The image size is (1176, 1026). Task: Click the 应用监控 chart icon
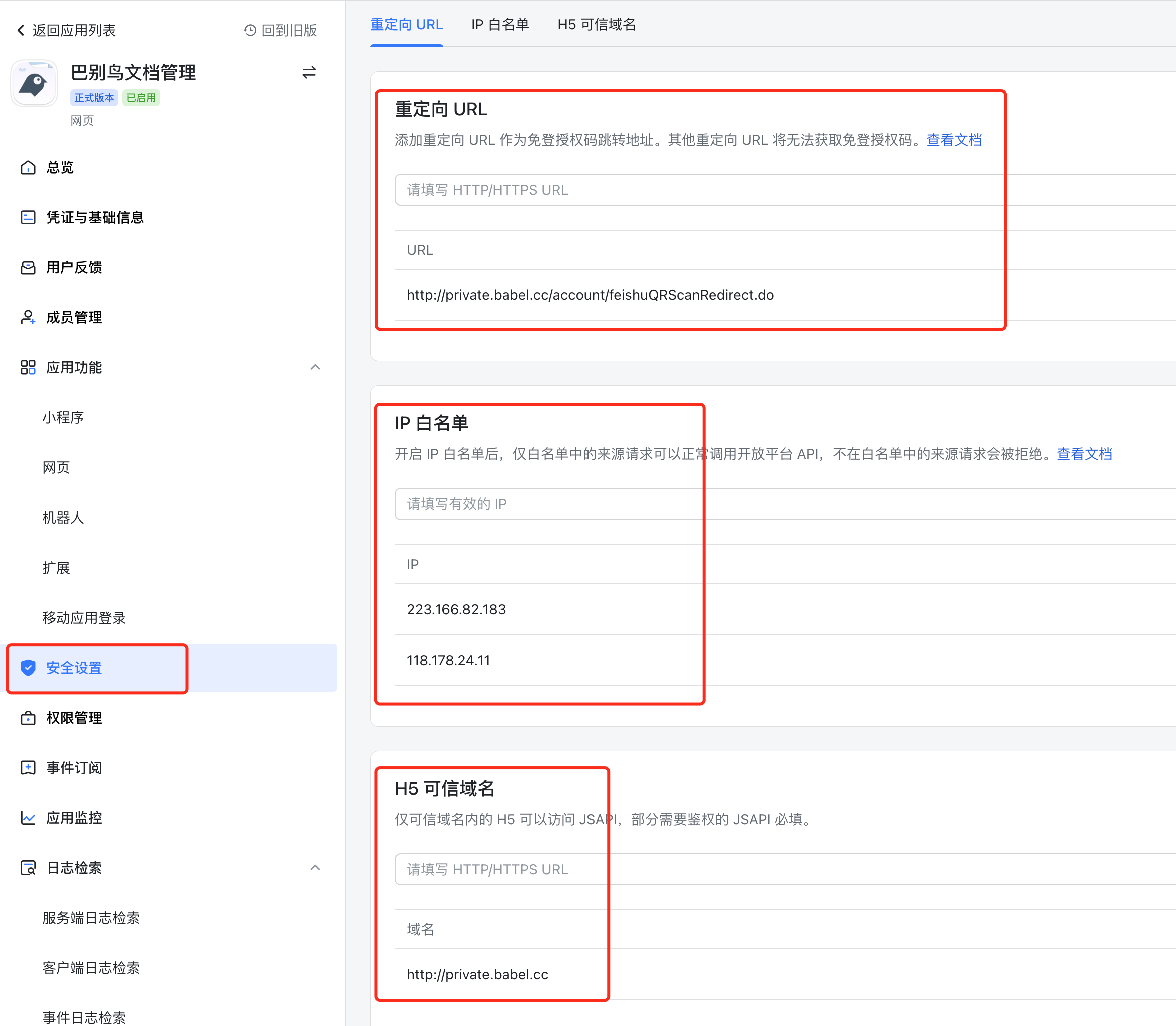28,818
